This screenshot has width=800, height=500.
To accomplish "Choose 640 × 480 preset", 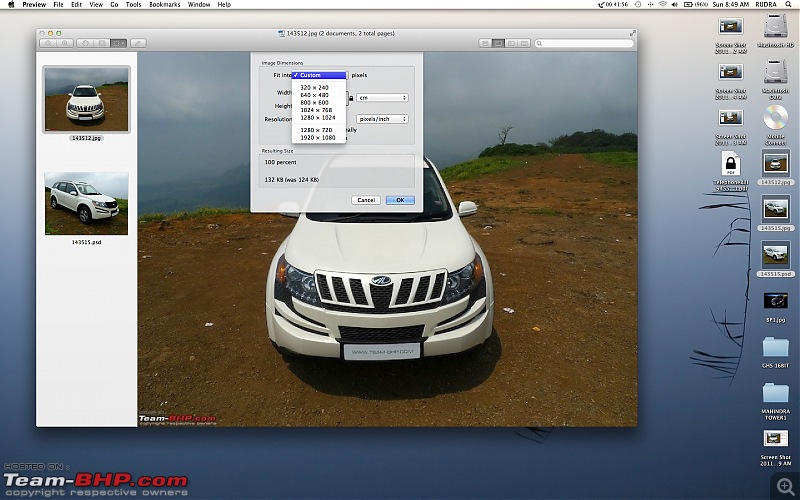I will point(319,95).
